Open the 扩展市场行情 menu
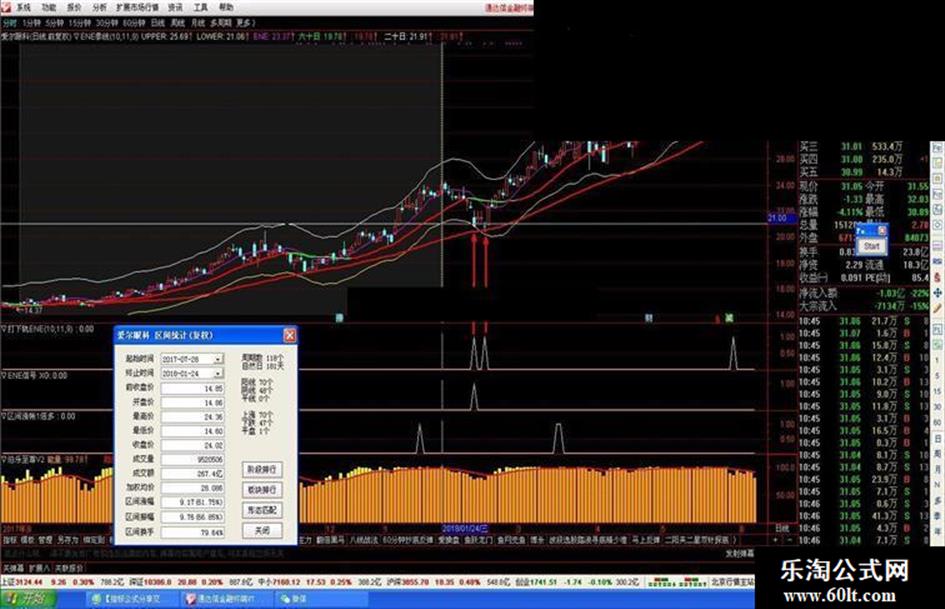The image size is (945, 609). (137, 7)
